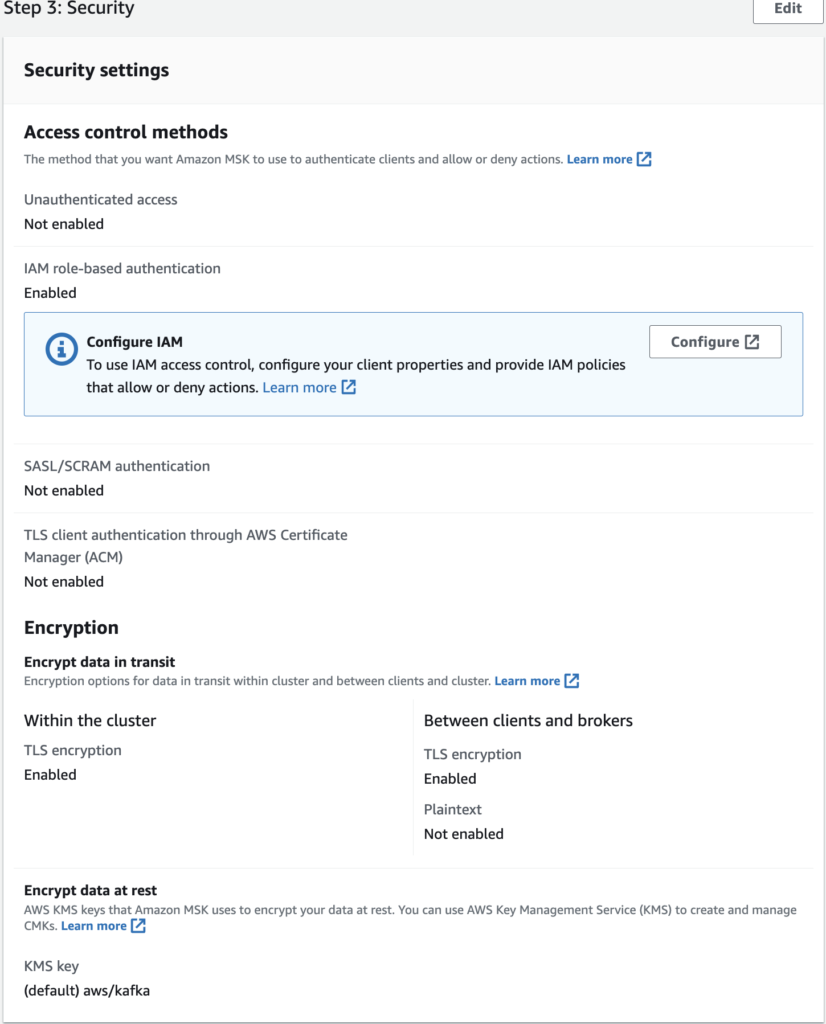Select the (default) aws/kafka KMS key value
This screenshot has height=1024, width=826.
tap(87, 991)
